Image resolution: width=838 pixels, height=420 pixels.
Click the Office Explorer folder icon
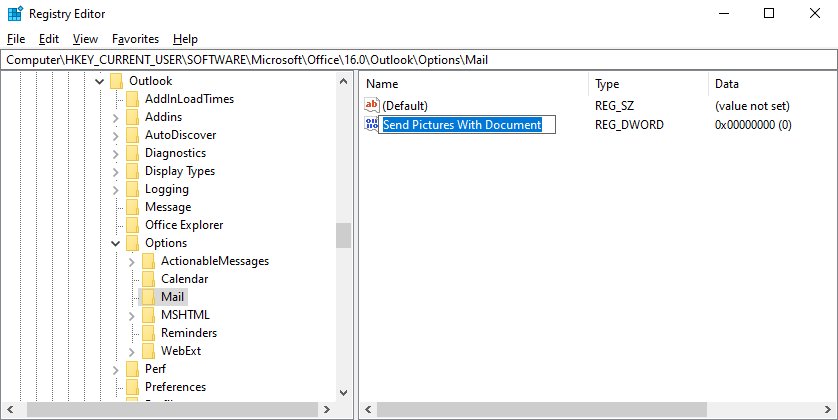pyautogui.click(x=132, y=225)
